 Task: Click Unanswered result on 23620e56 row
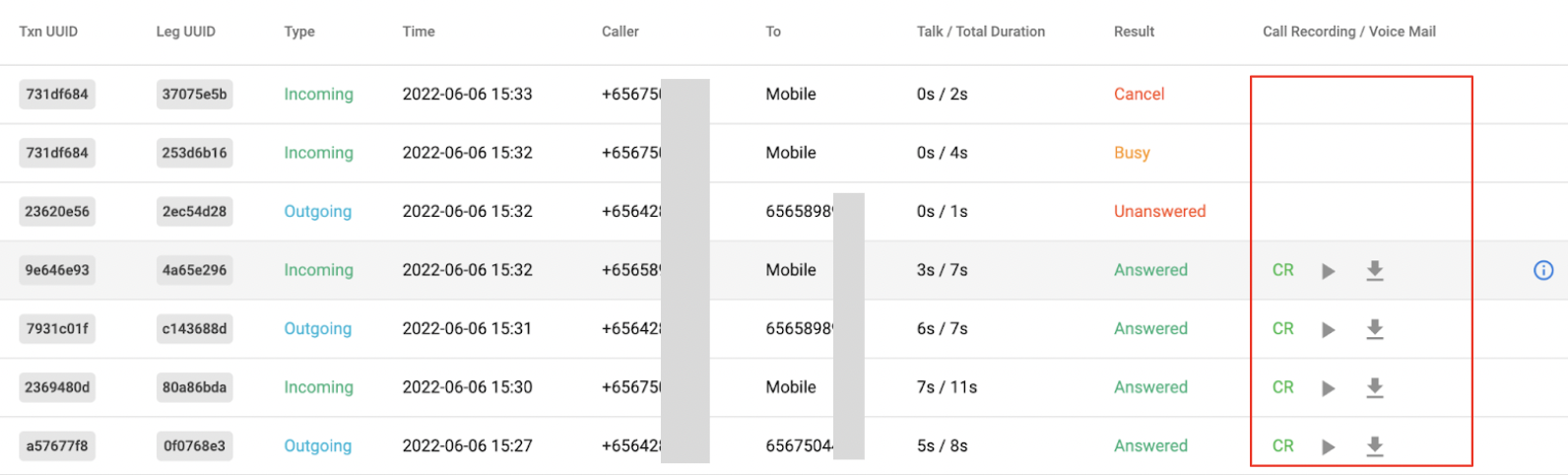tap(1159, 211)
